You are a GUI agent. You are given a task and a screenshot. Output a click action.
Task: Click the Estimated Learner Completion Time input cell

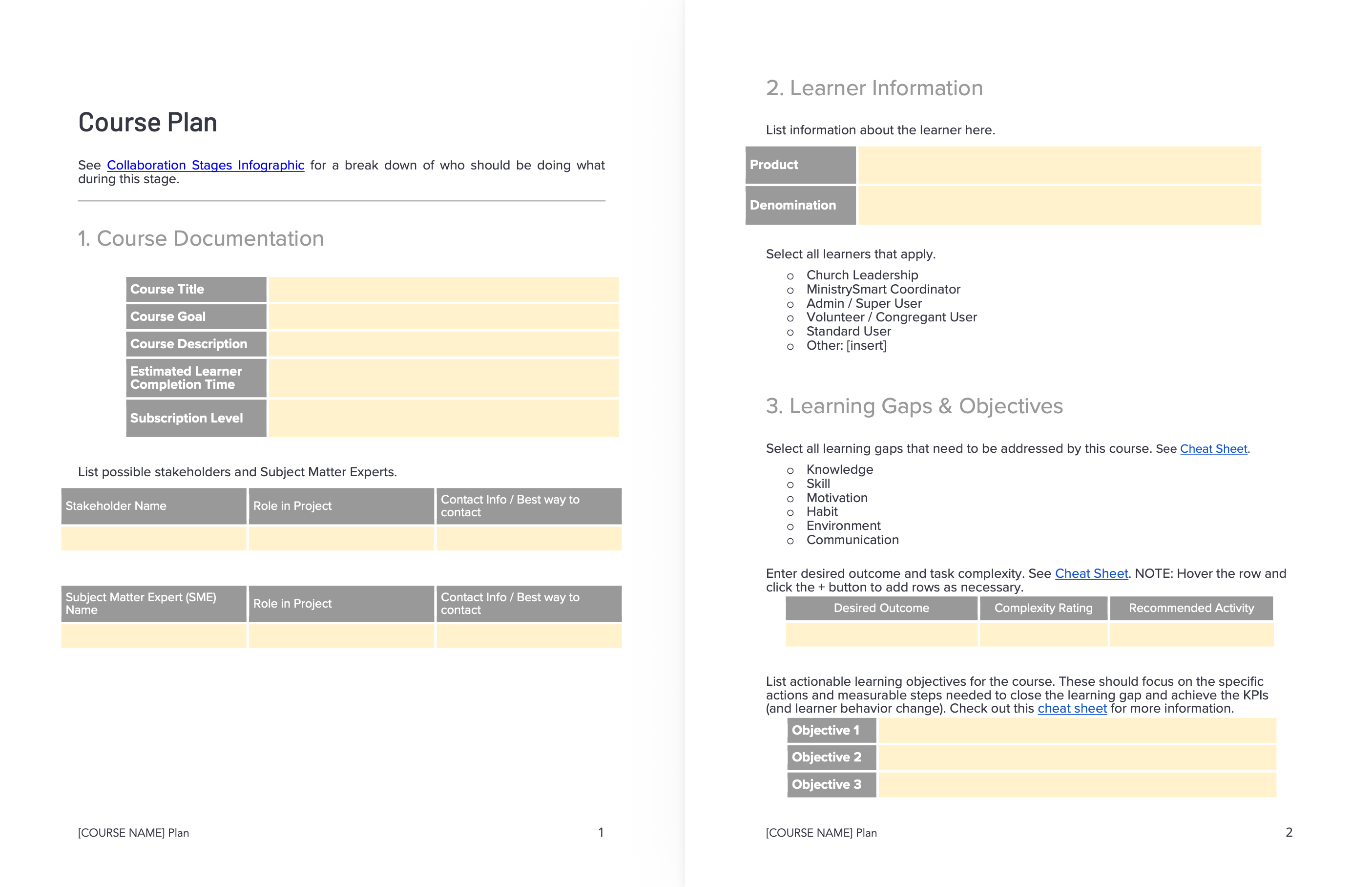point(443,378)
